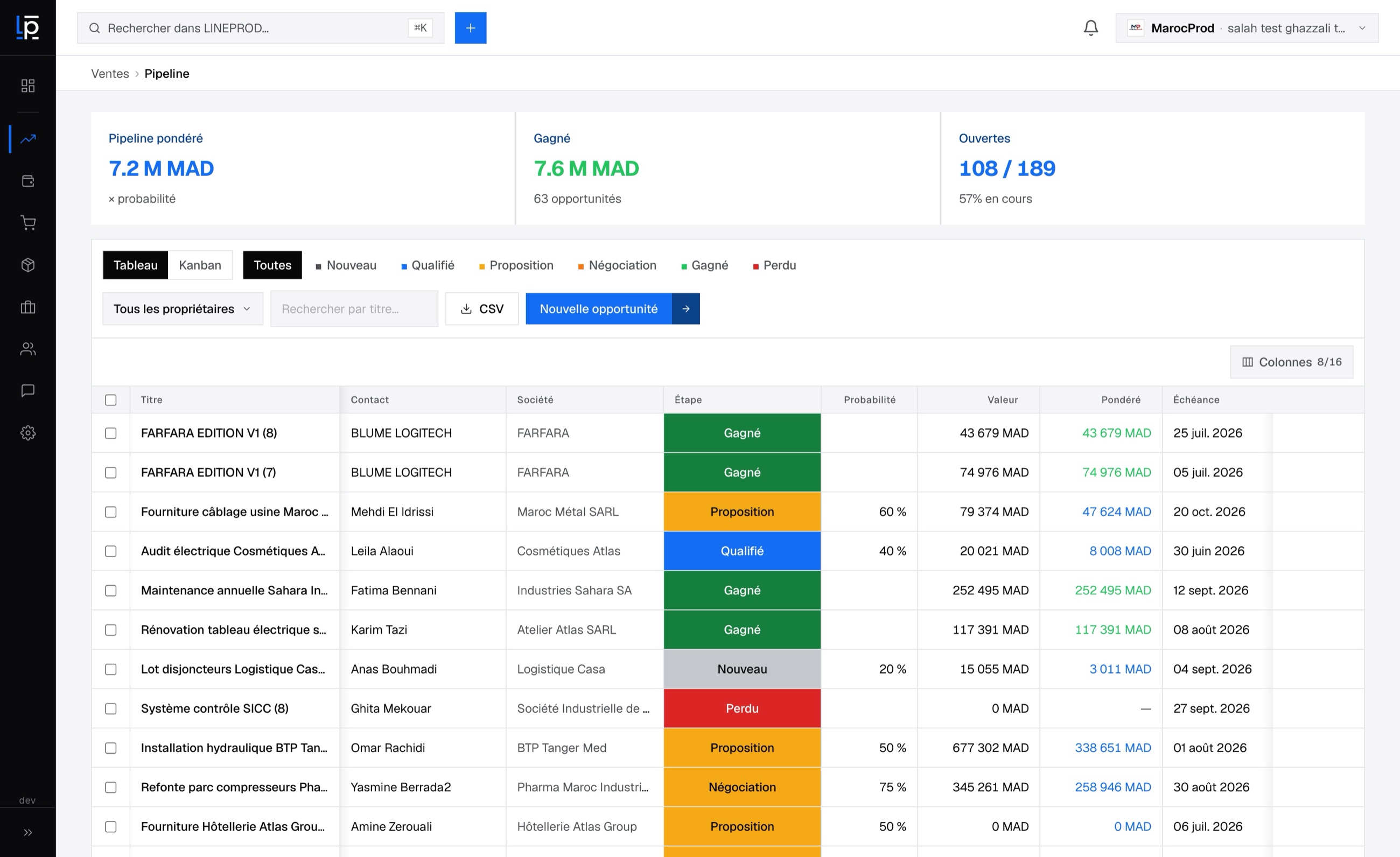This screenshot has width=1400, height=857.
Task: Tick the Système contrôle SICC (8) checkbox
Action: tap(111, 709)
